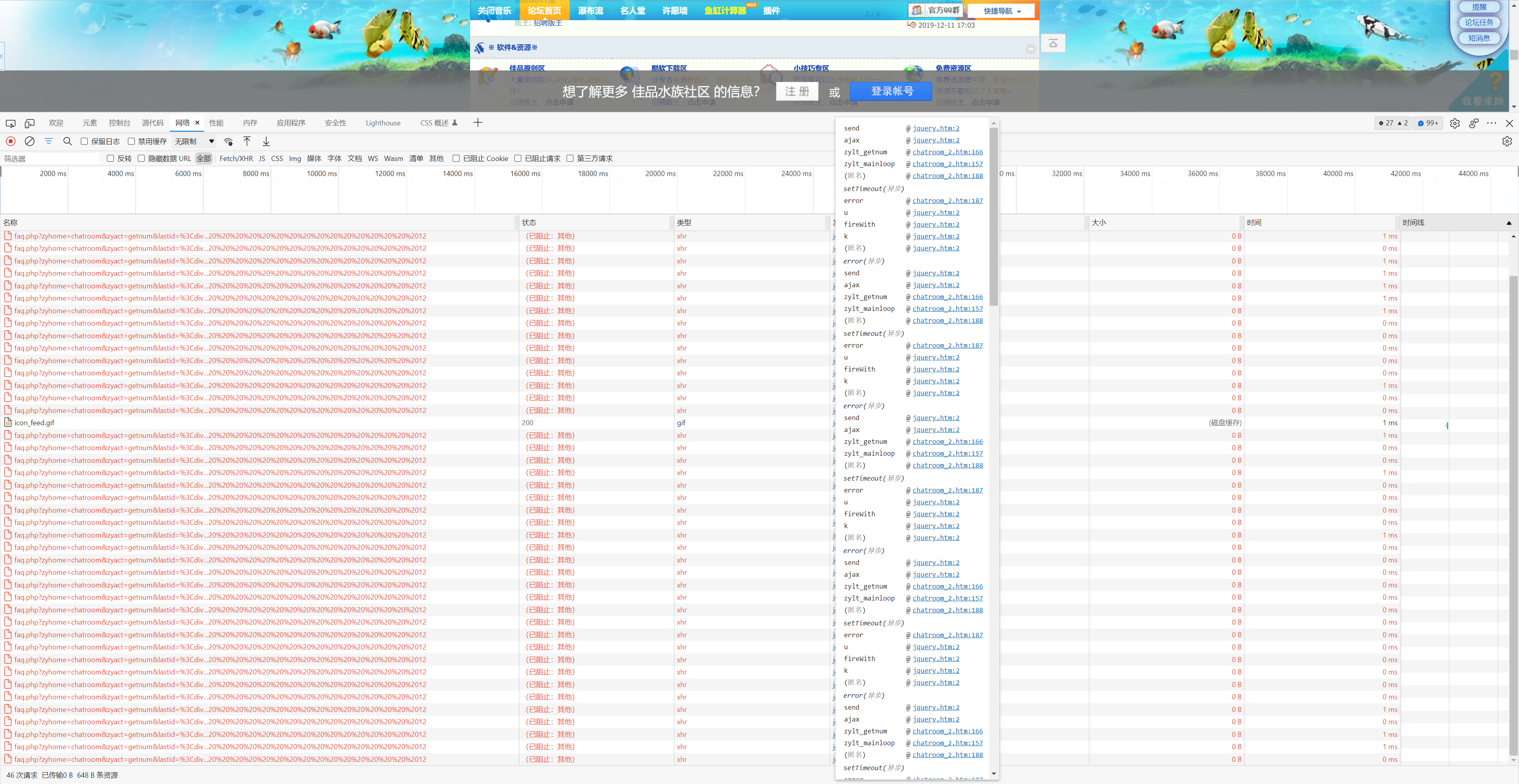
Task: Enable the 禁用缓存 checkbox
Action: pos(131,142)
